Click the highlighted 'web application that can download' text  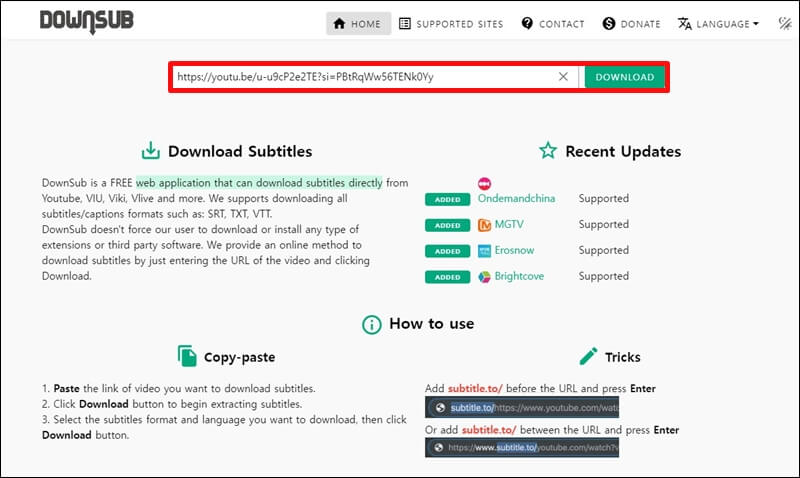(259, 183)
